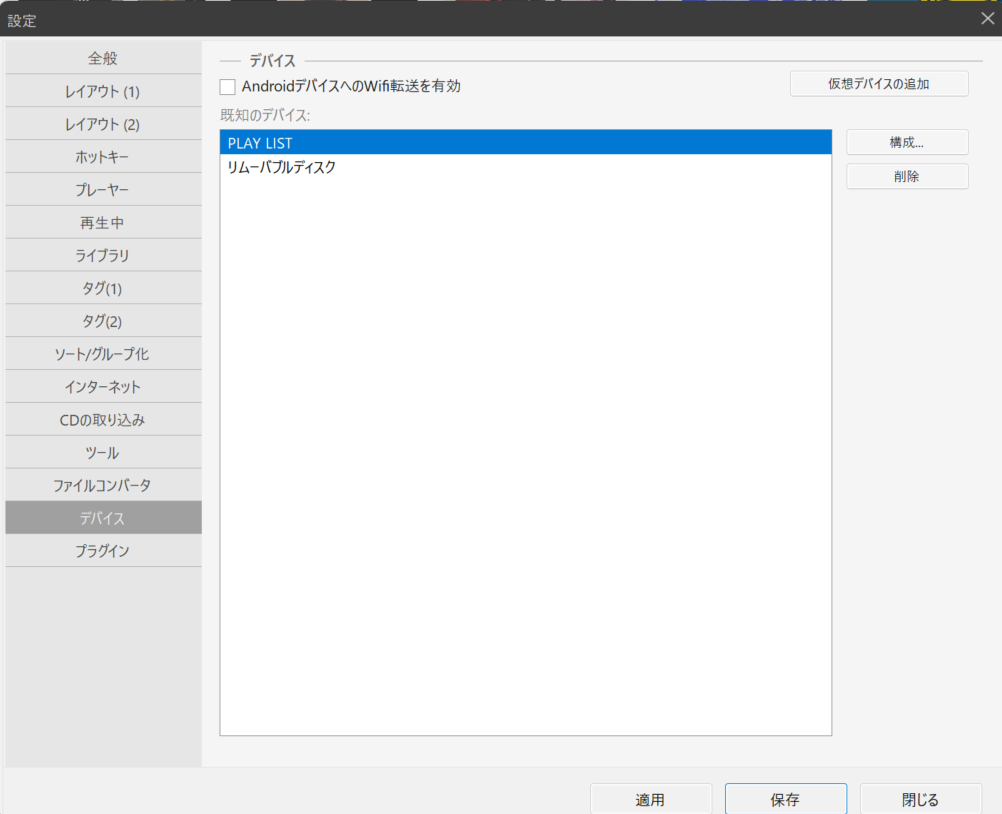This screenshot has width=1002, height=814.
Task: Open プレーヤー settings page
Action: (x=103, y=190)
